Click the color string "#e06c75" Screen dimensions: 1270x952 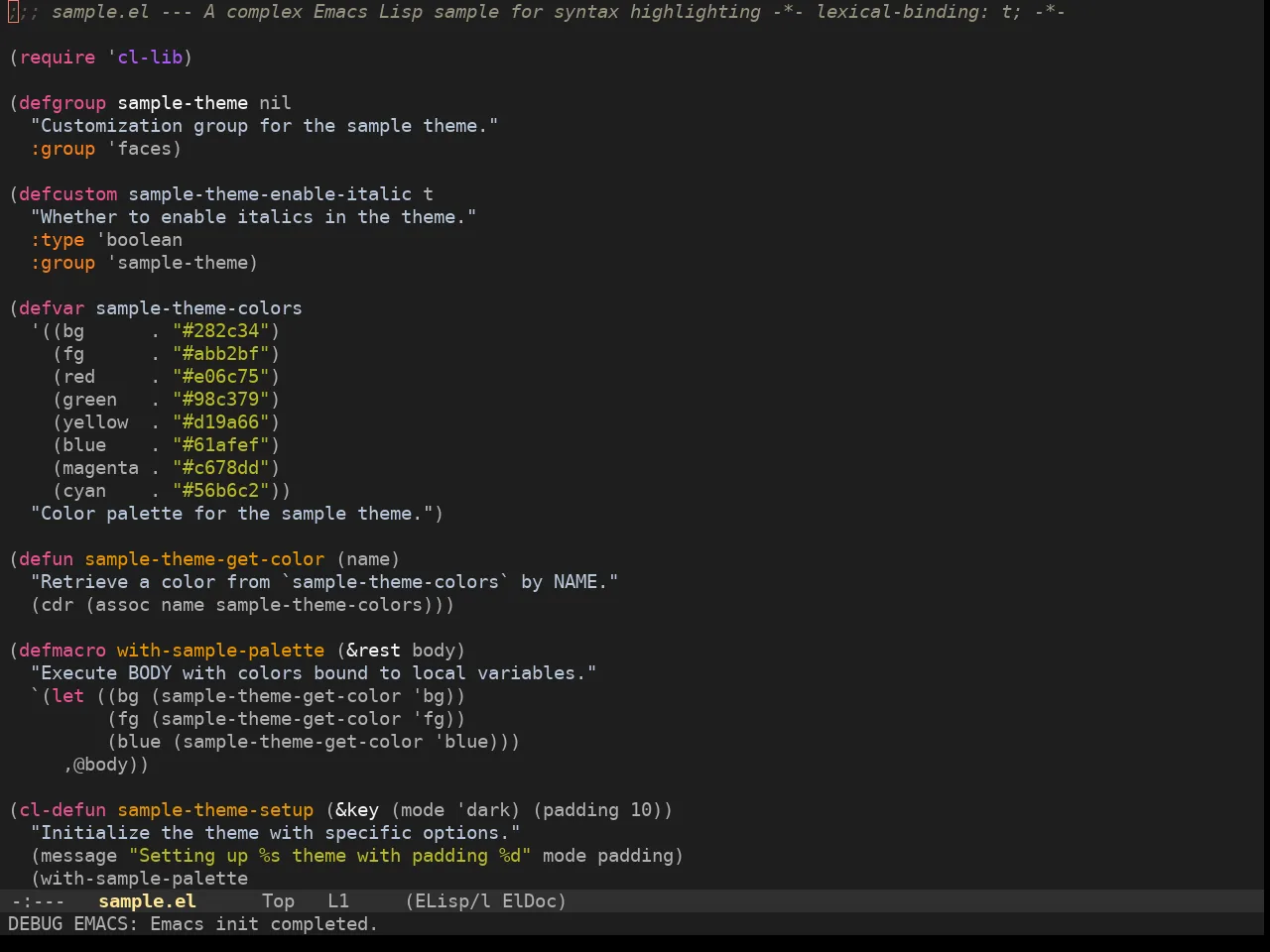coord(221,376)
